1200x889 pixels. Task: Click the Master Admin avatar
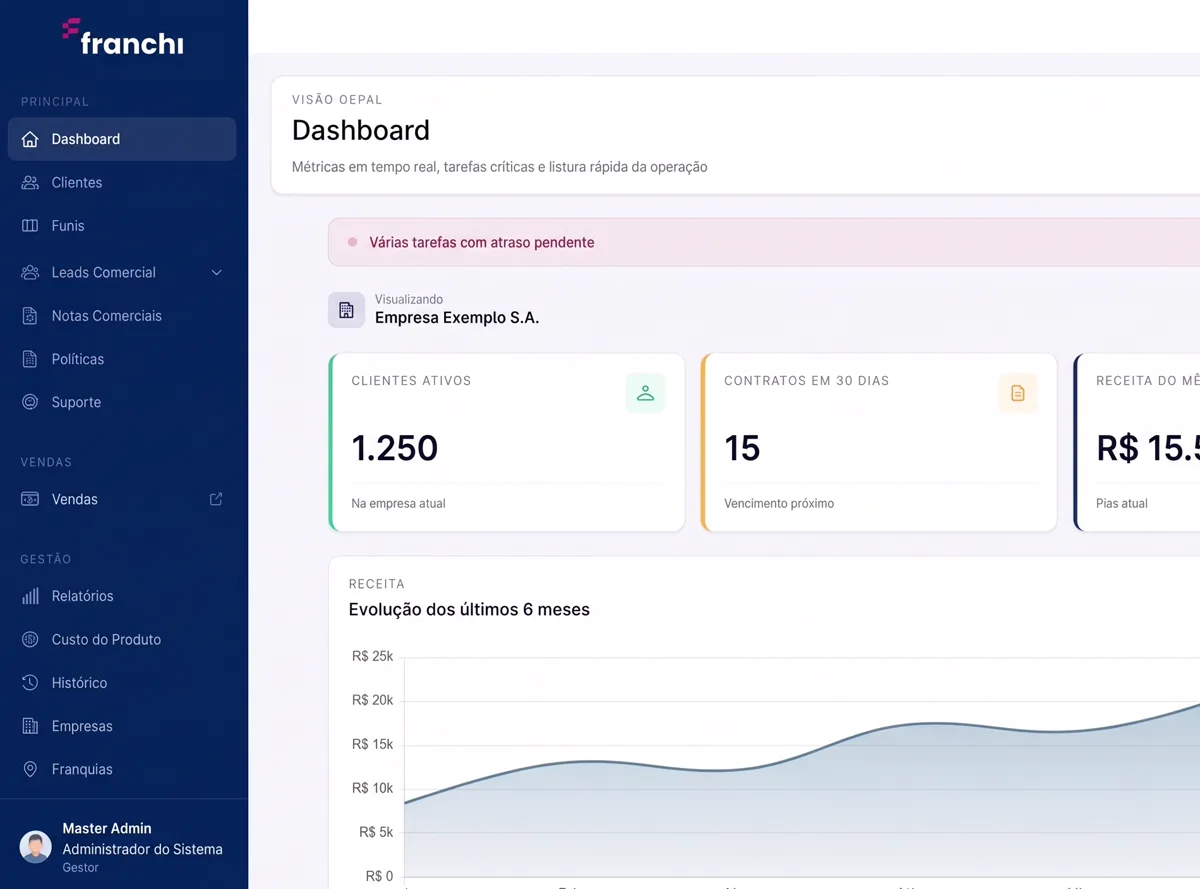pos(36,847)
